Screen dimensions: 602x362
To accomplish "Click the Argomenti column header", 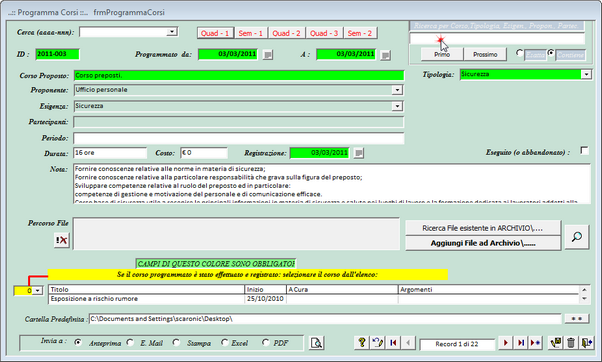I will click(488, 289).
